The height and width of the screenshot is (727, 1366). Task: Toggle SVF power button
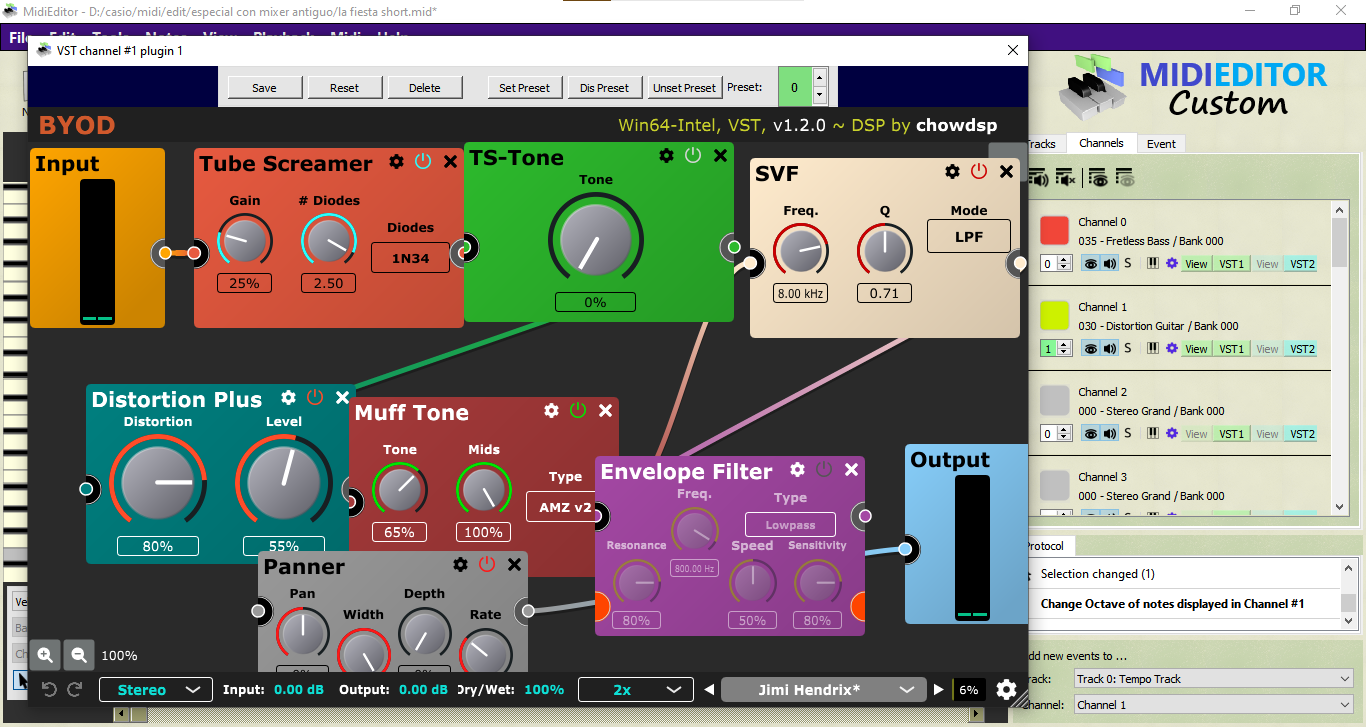[x=979, y=171]
